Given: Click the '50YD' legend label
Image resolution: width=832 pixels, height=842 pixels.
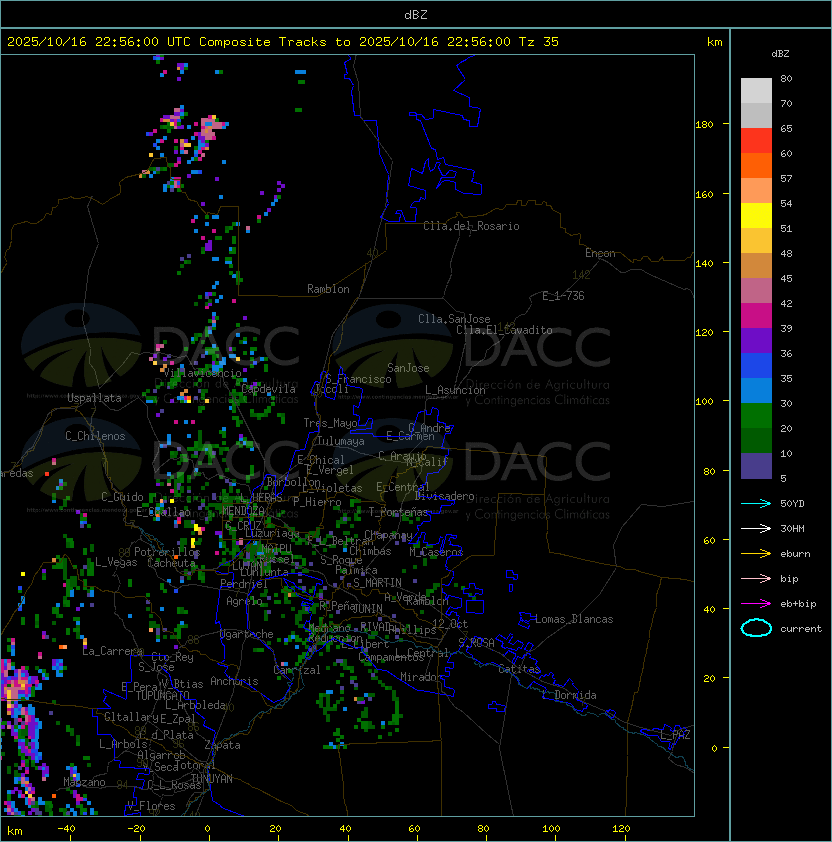Looking at the screenshot, I should 792,503.
